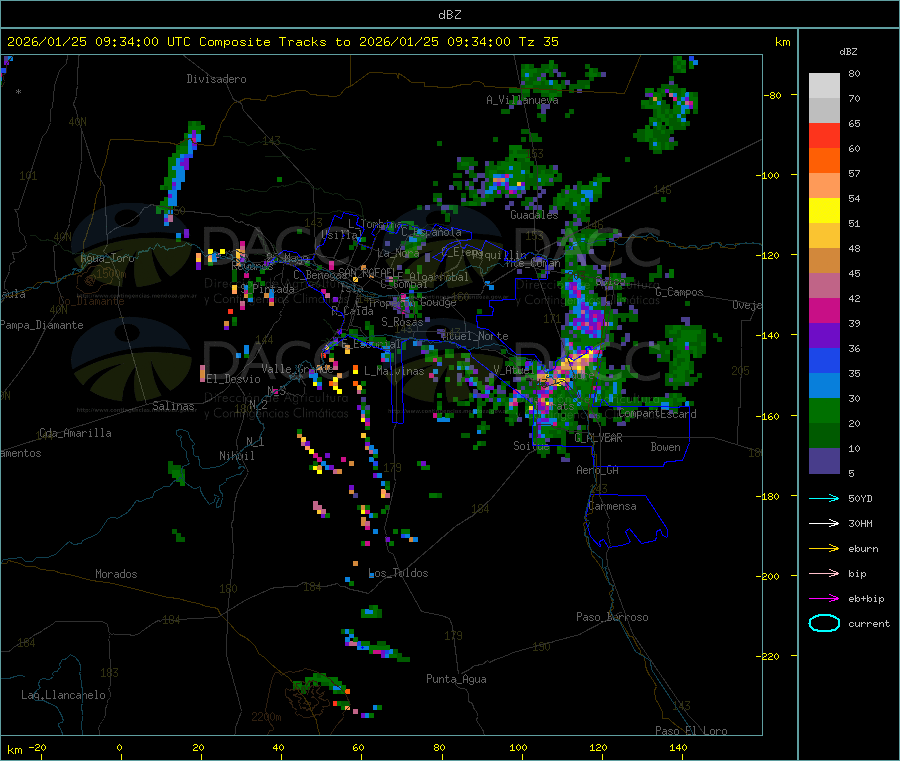Click the Valle_Grande map label
This screenshot has width=900, height=761.
(297, 369)
